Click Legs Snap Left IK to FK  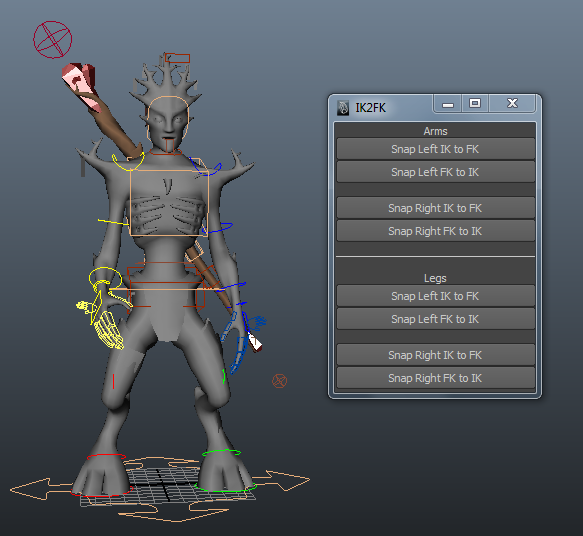pyautogui.click(x=435, y=296)
